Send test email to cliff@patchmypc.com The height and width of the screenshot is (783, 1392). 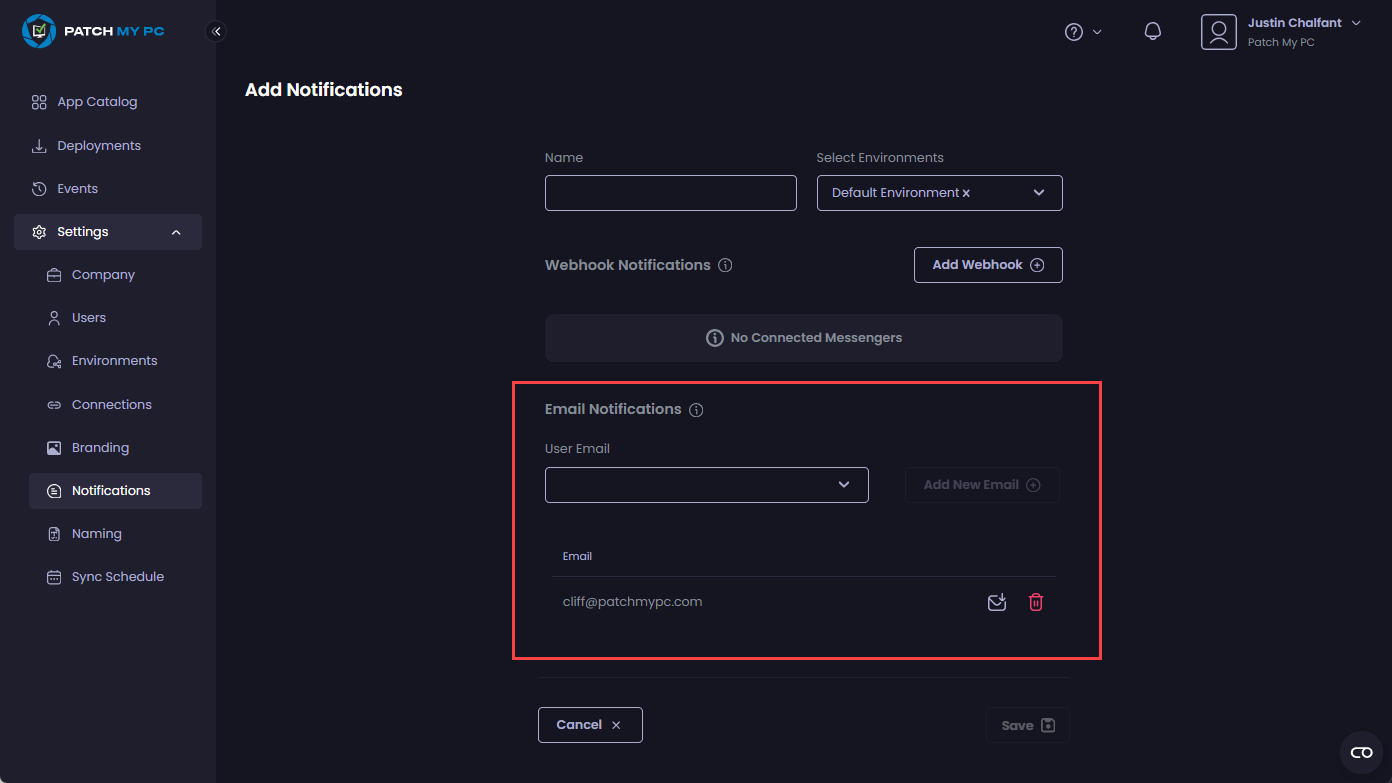click(x=996, y=602)
